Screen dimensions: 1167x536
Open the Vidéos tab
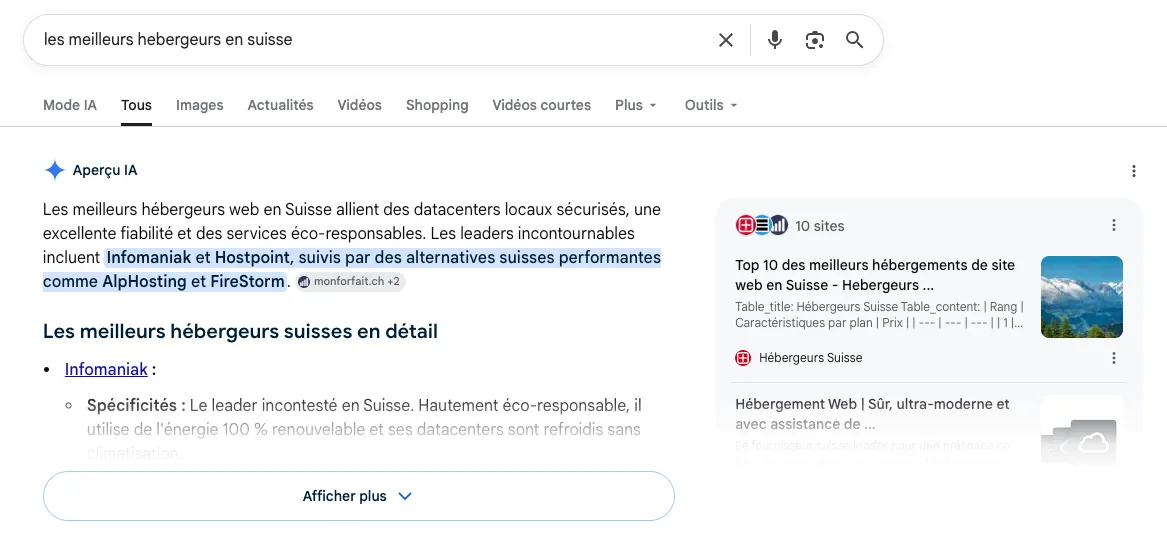click(x=359, y=105)
